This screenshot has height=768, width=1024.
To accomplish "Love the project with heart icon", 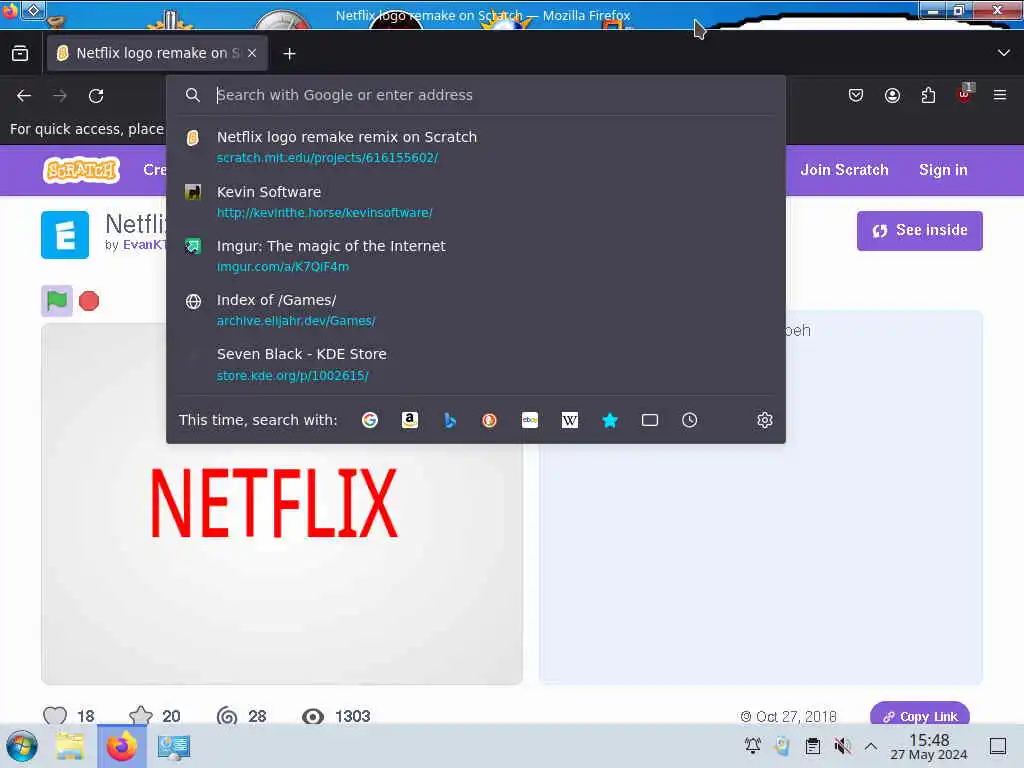I will click(x=55, y=716).
